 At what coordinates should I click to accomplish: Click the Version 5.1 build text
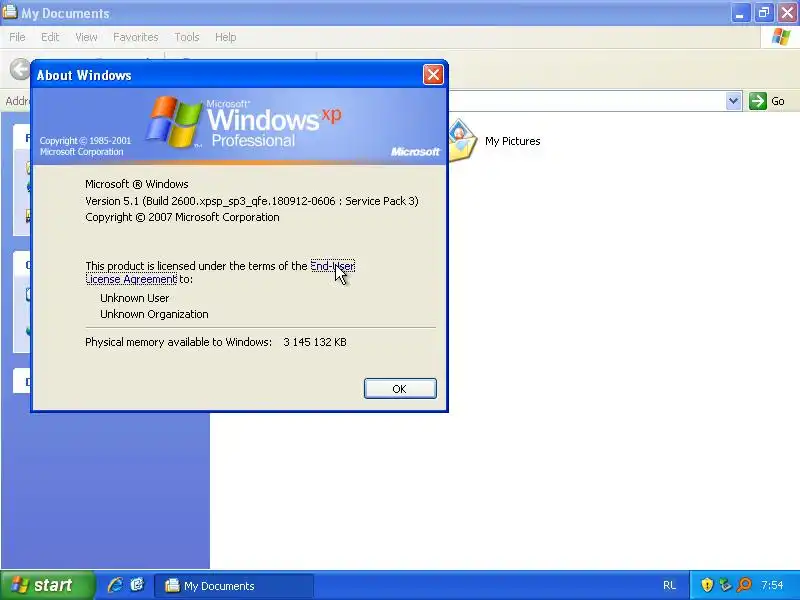point(252,201)
